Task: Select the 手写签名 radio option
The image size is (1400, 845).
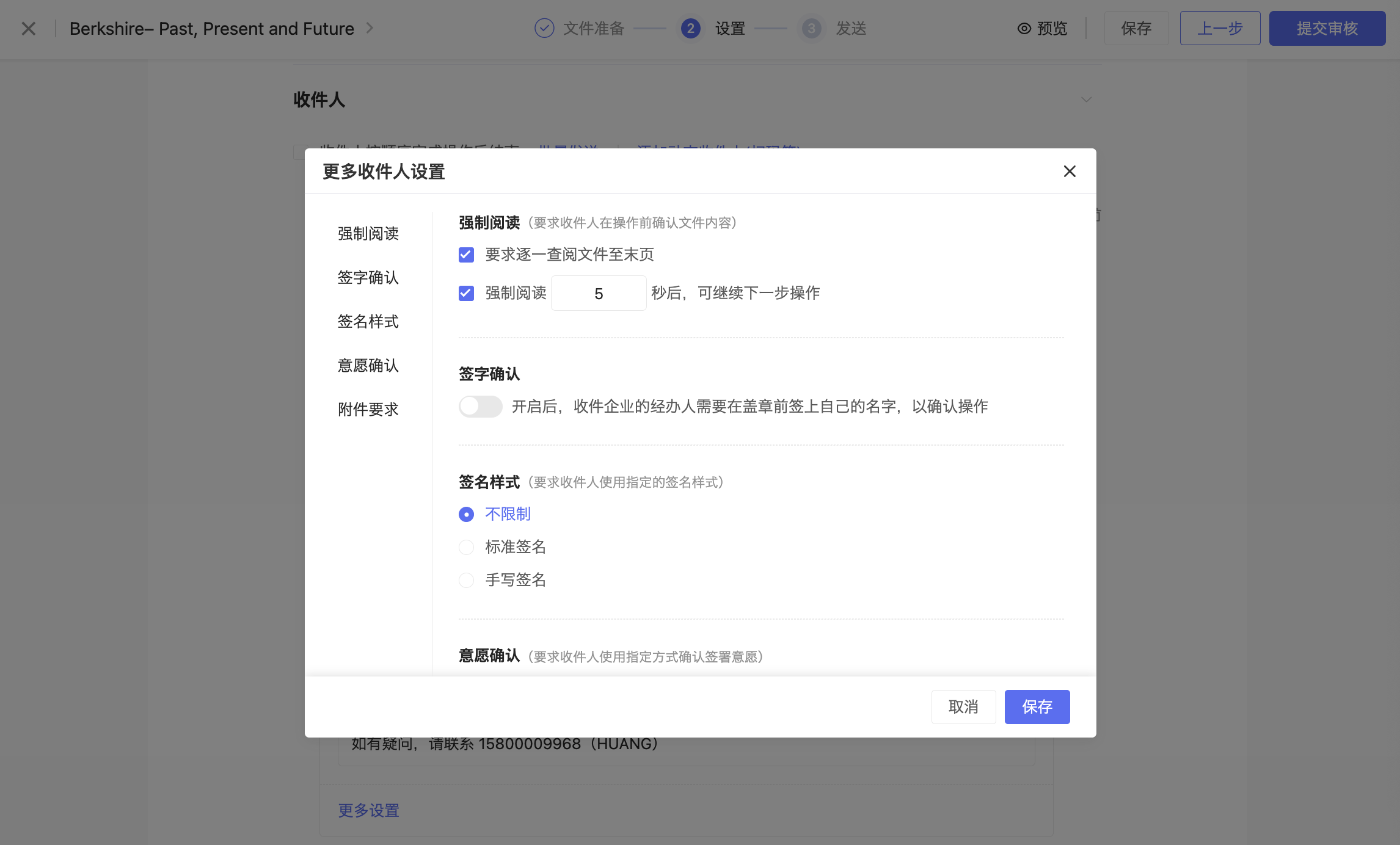Action: (466, 580)
